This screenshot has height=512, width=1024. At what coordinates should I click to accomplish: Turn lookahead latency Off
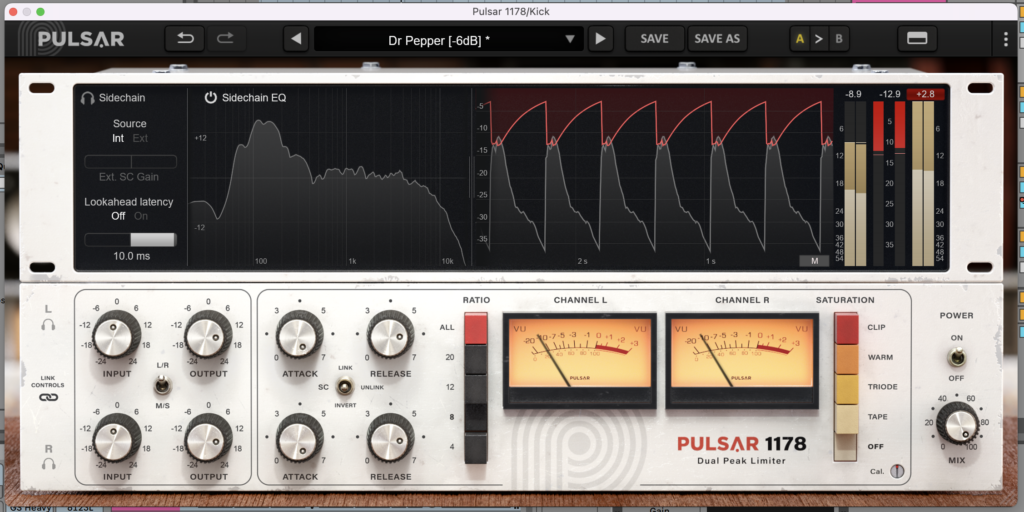(118, 216)
